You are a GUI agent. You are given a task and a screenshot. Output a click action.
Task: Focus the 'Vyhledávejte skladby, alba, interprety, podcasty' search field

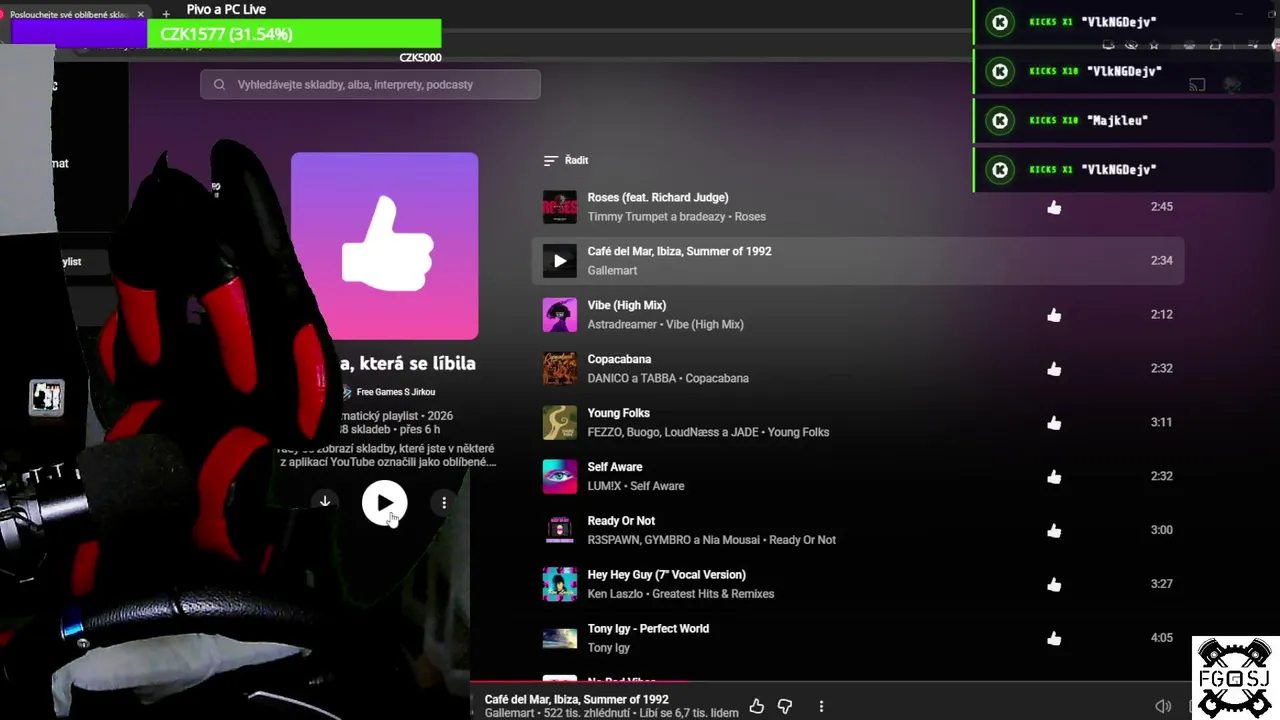pos(370,85)
